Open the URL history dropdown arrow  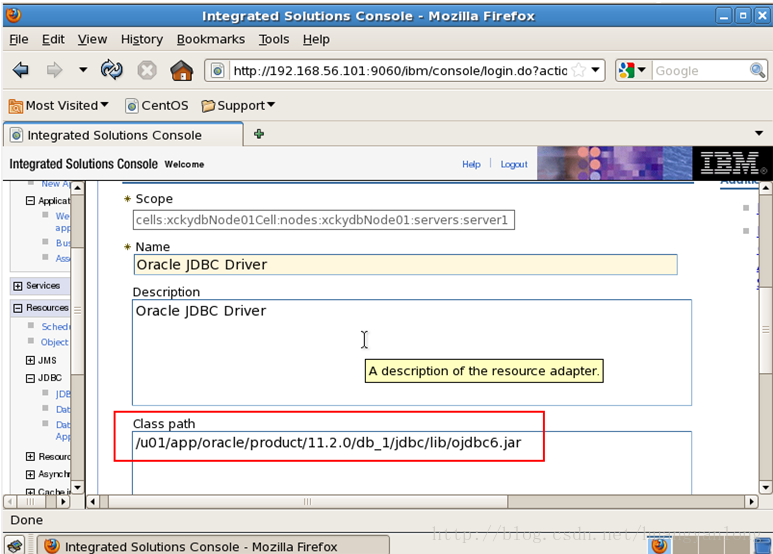(x=595, y=70)
